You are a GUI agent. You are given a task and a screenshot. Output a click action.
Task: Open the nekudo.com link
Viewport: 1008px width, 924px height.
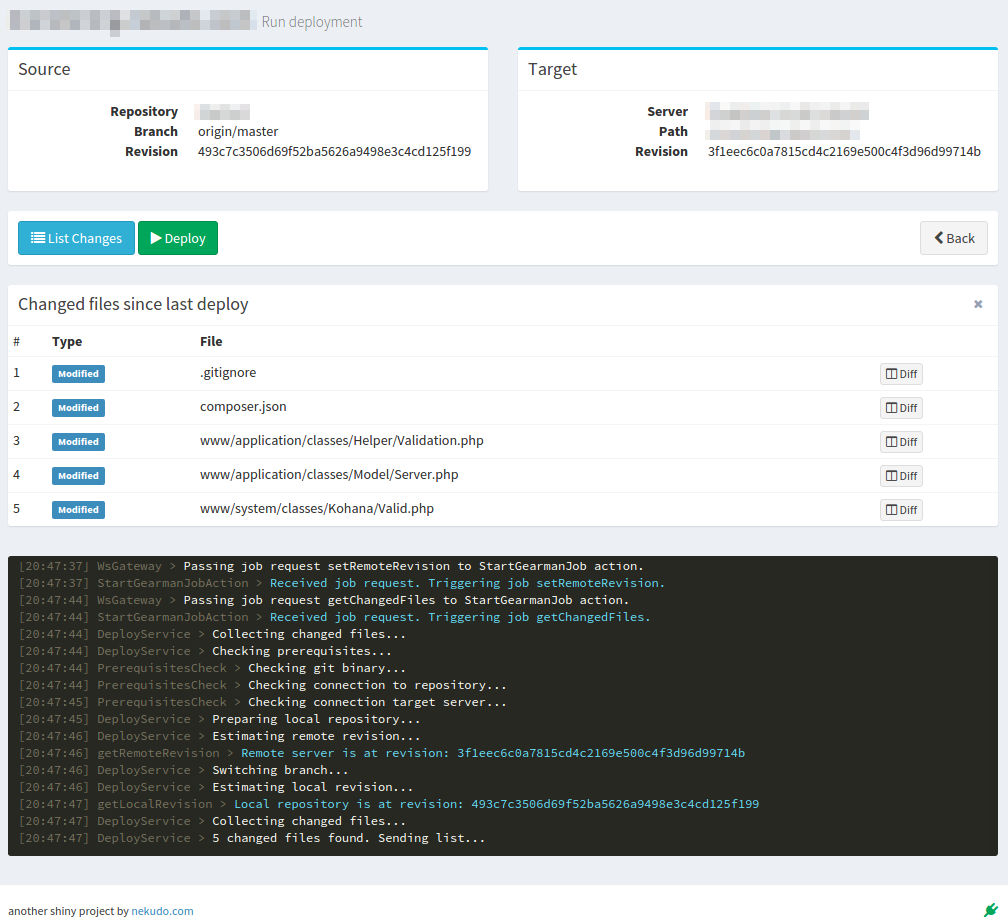pyautogui.click(x=162, y=910)
